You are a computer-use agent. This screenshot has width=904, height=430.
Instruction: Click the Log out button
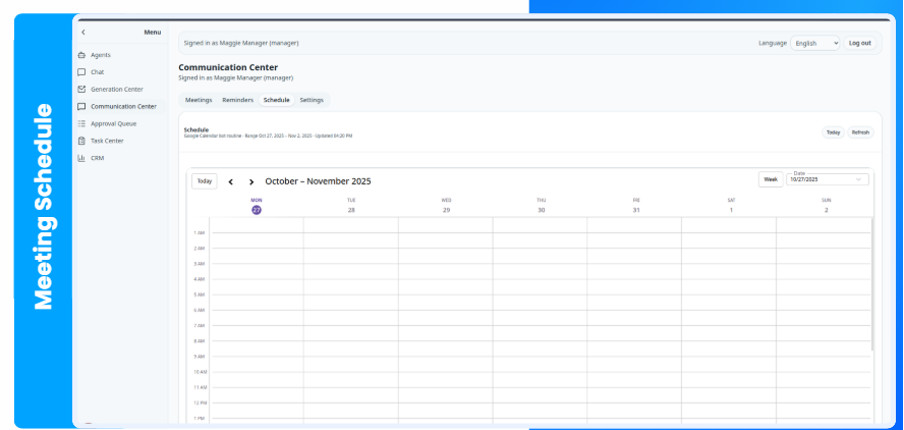(x=859, y=43)
